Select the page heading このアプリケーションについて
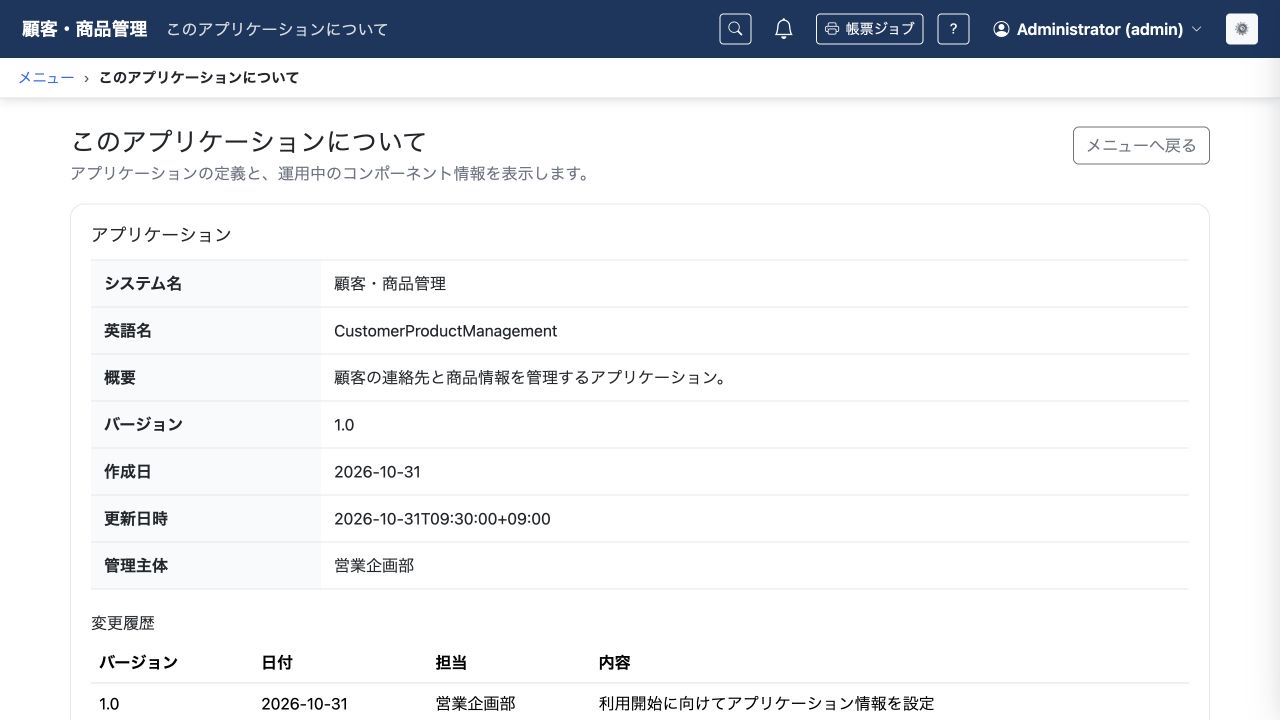 click(249, 141)
